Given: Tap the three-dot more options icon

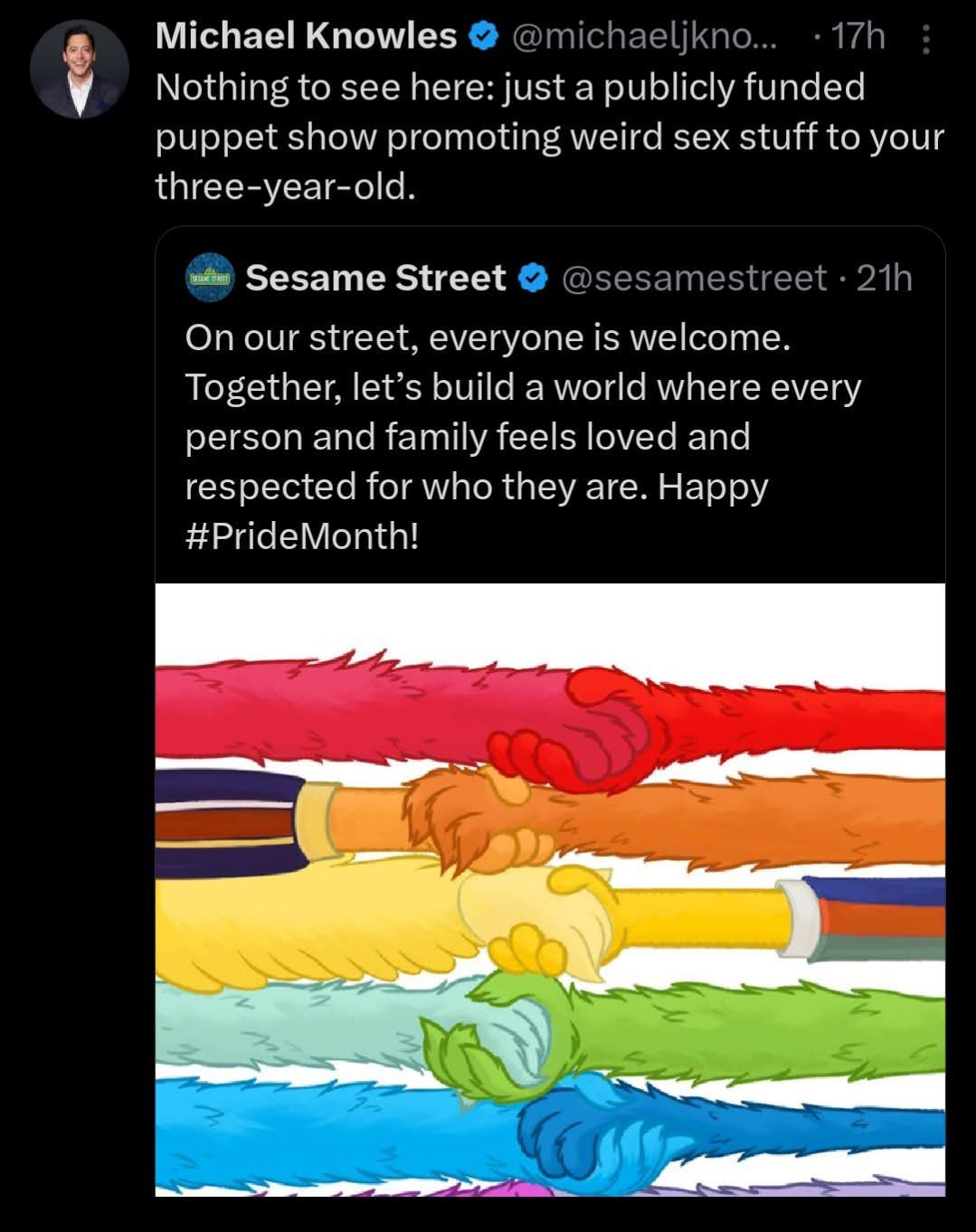Looking at the screenshot, I should click(924, 39).
